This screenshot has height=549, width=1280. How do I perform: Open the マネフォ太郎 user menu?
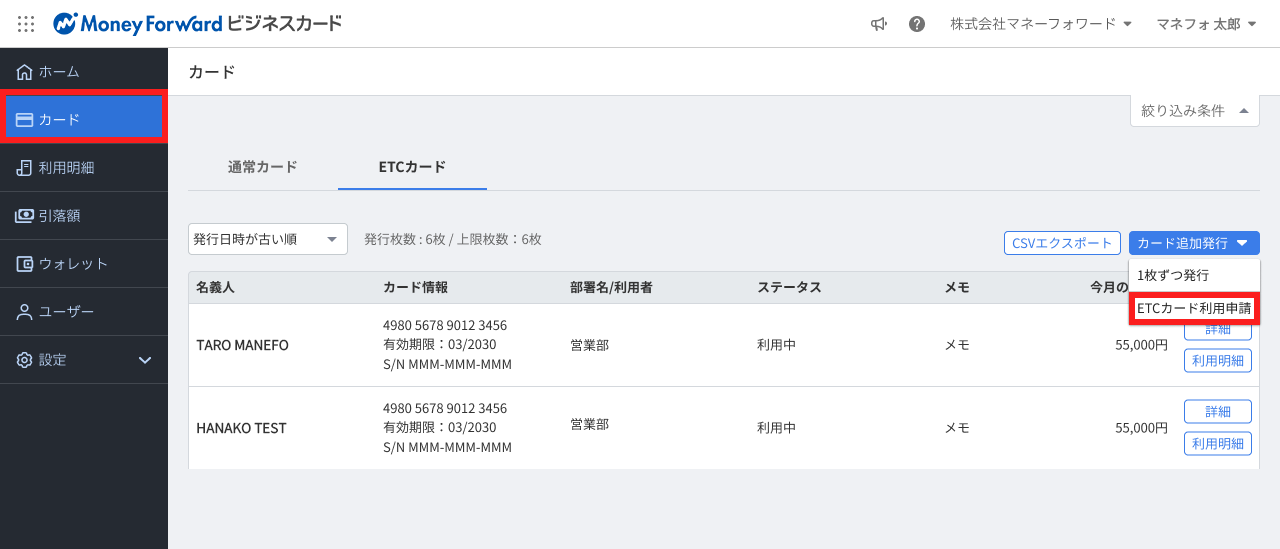point(1206,24)
